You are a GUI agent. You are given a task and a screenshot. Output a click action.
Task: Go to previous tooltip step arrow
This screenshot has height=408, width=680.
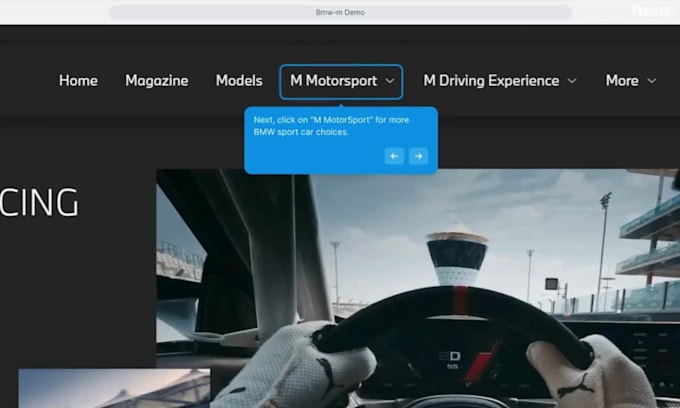[x=394, y=156]
